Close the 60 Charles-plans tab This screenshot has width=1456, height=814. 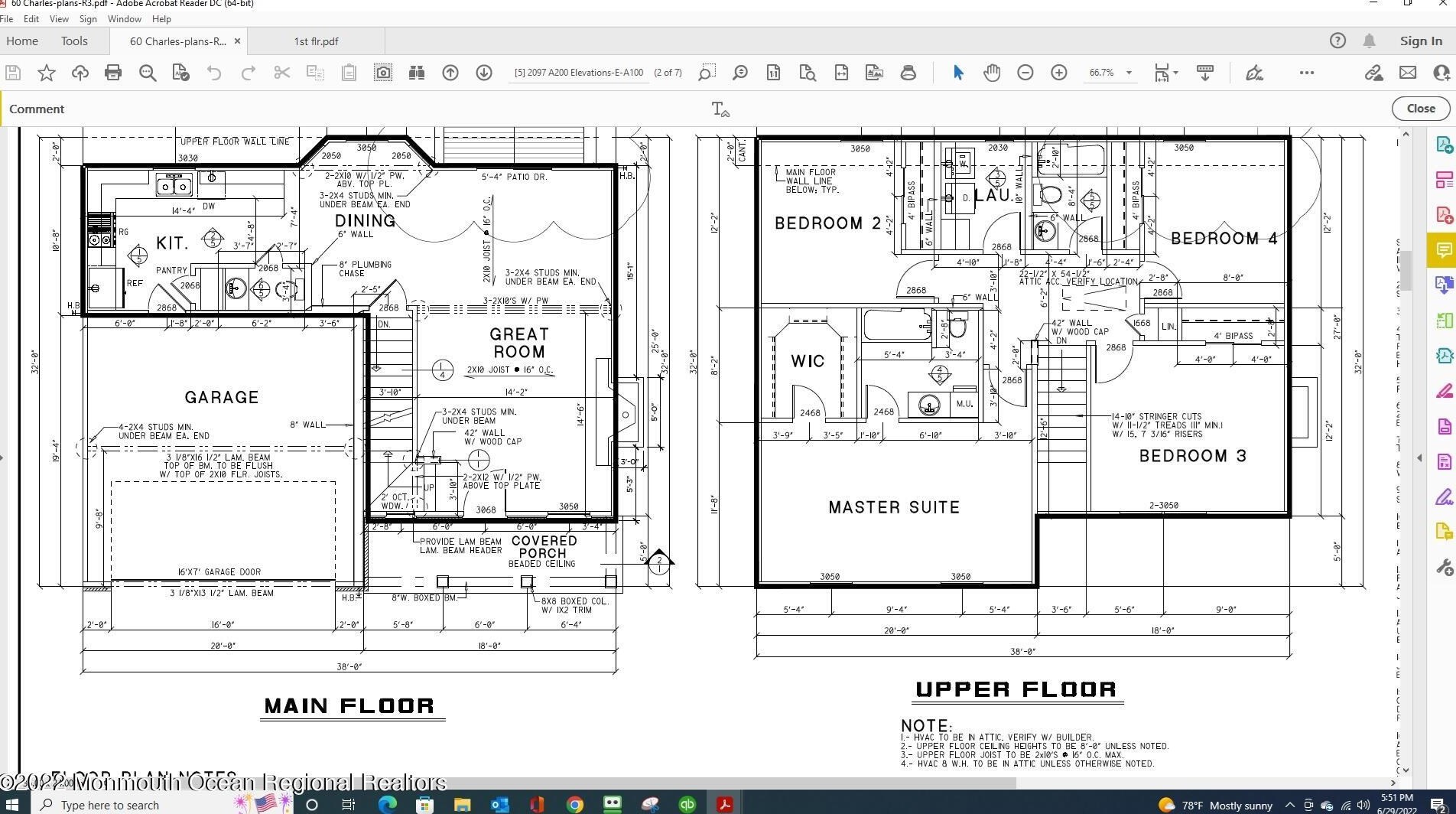(237, 41)
